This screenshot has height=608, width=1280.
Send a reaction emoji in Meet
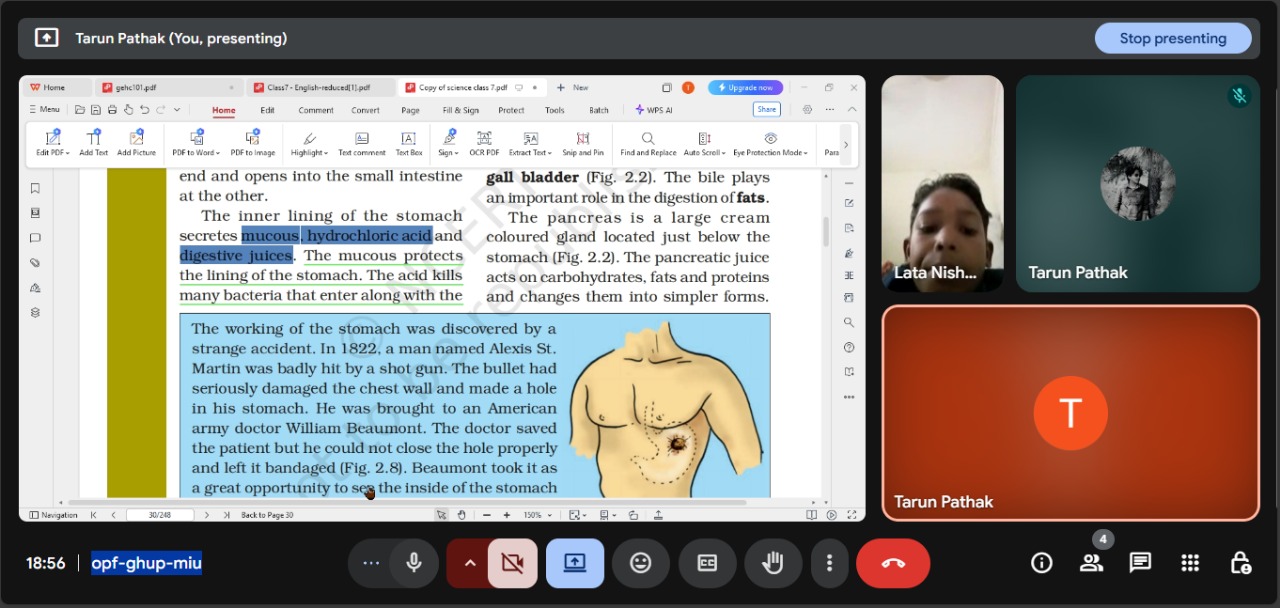click(641, 563)
